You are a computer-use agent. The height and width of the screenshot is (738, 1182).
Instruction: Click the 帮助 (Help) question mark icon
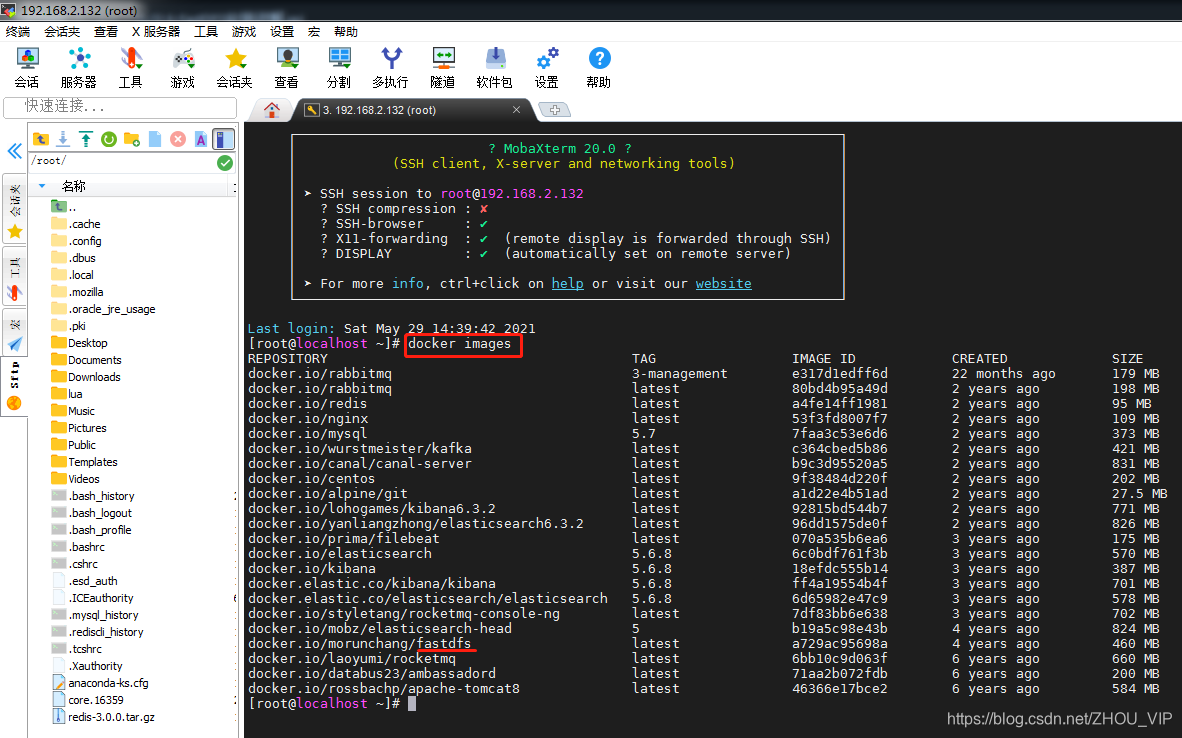click(x=599, y=67)
